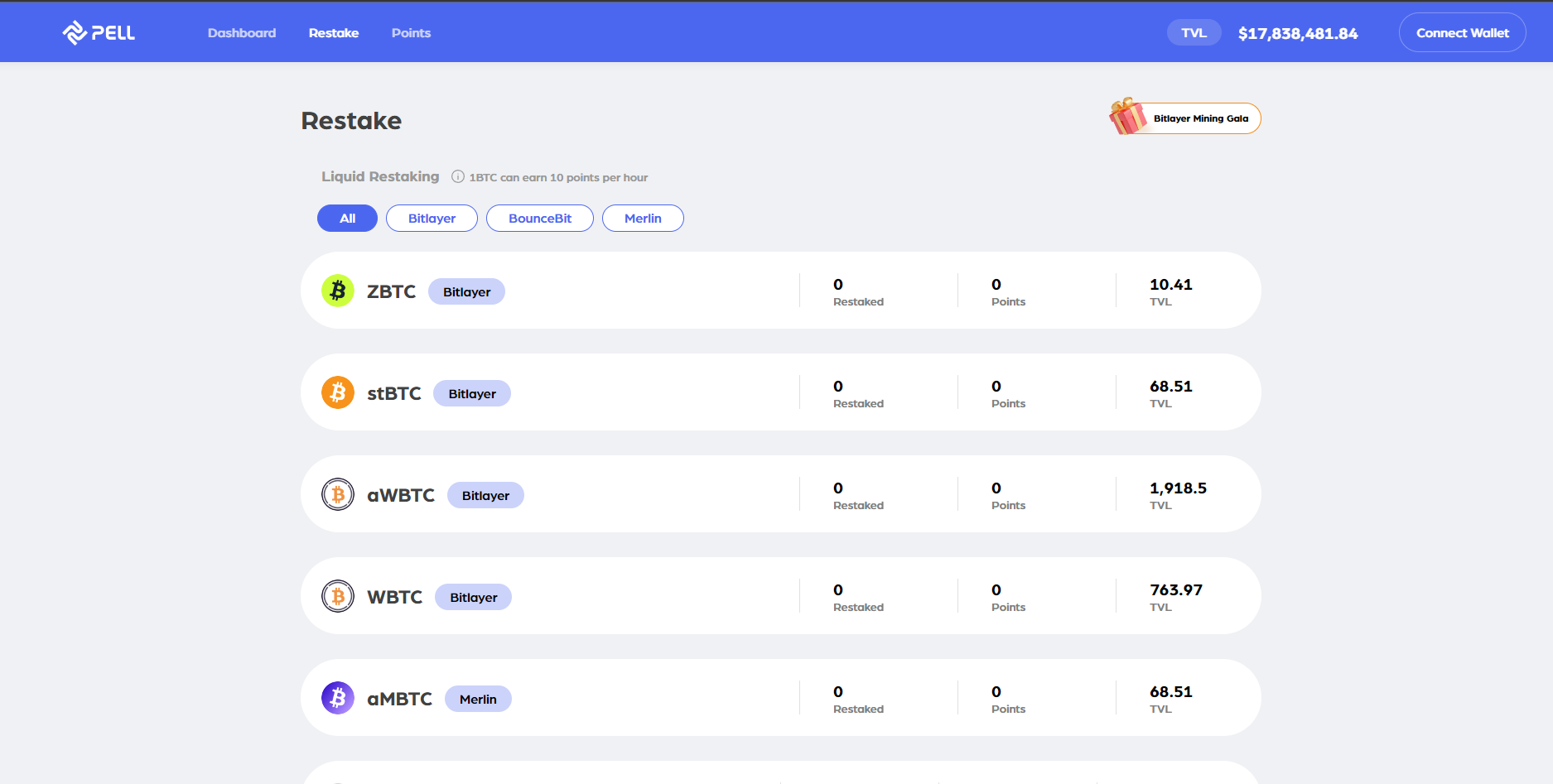Go to the Restake menu item
Image resolution: width=1553 pixels, height=784 pixels.
(334, 33)
